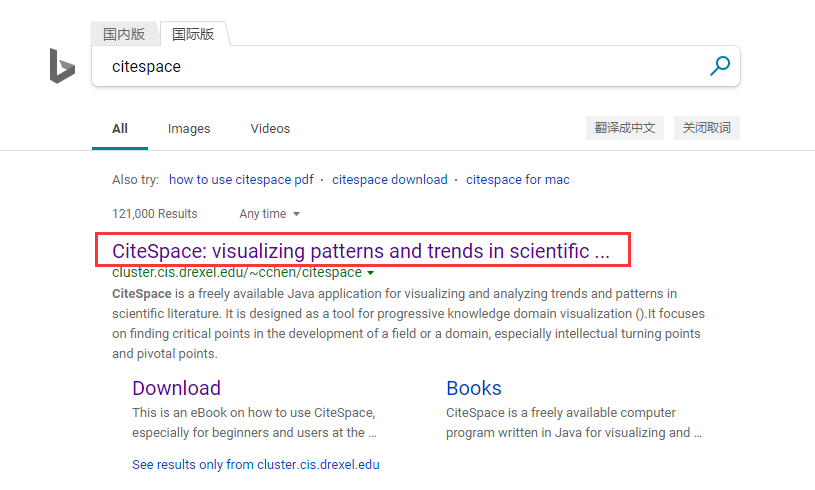This screenshot has height=490, width=815.
Task: Click the Bing logo icon
Action: point(62,66)
